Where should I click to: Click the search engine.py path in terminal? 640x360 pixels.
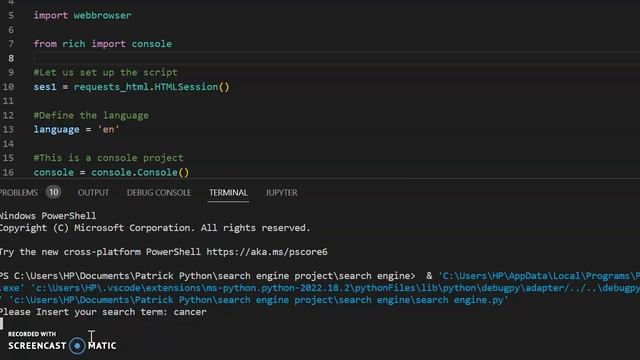point(258,300)
